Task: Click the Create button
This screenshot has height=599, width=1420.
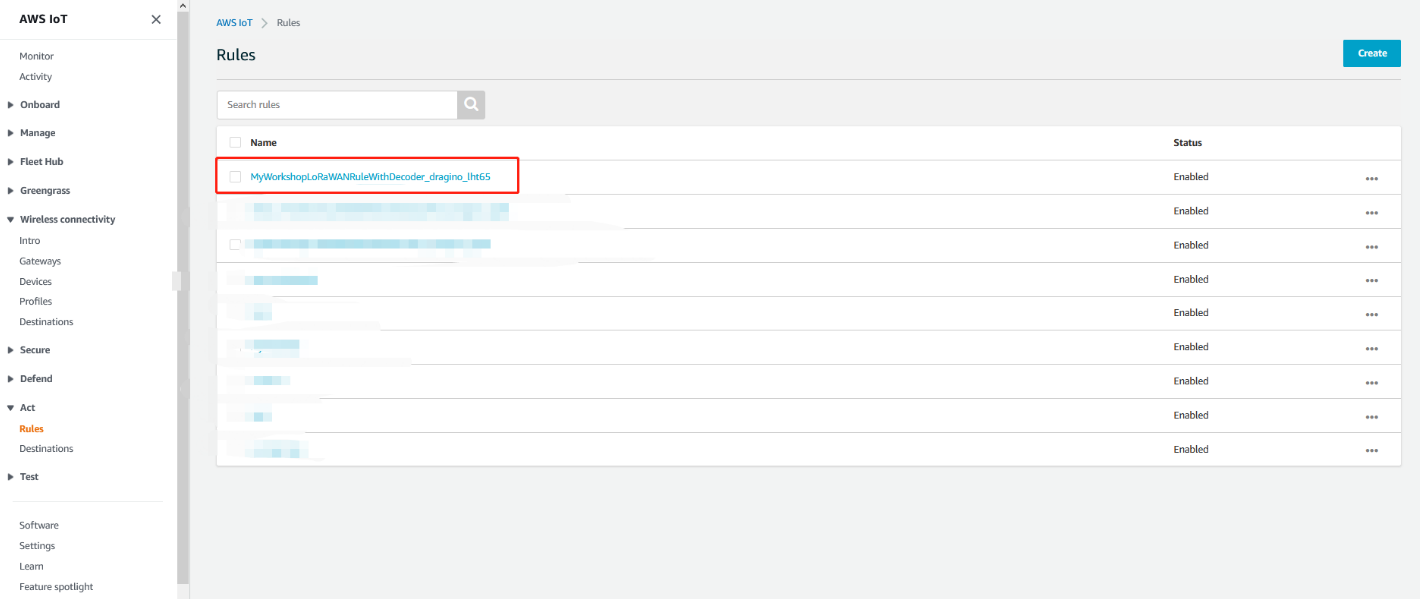Action: pos(1372,53)
